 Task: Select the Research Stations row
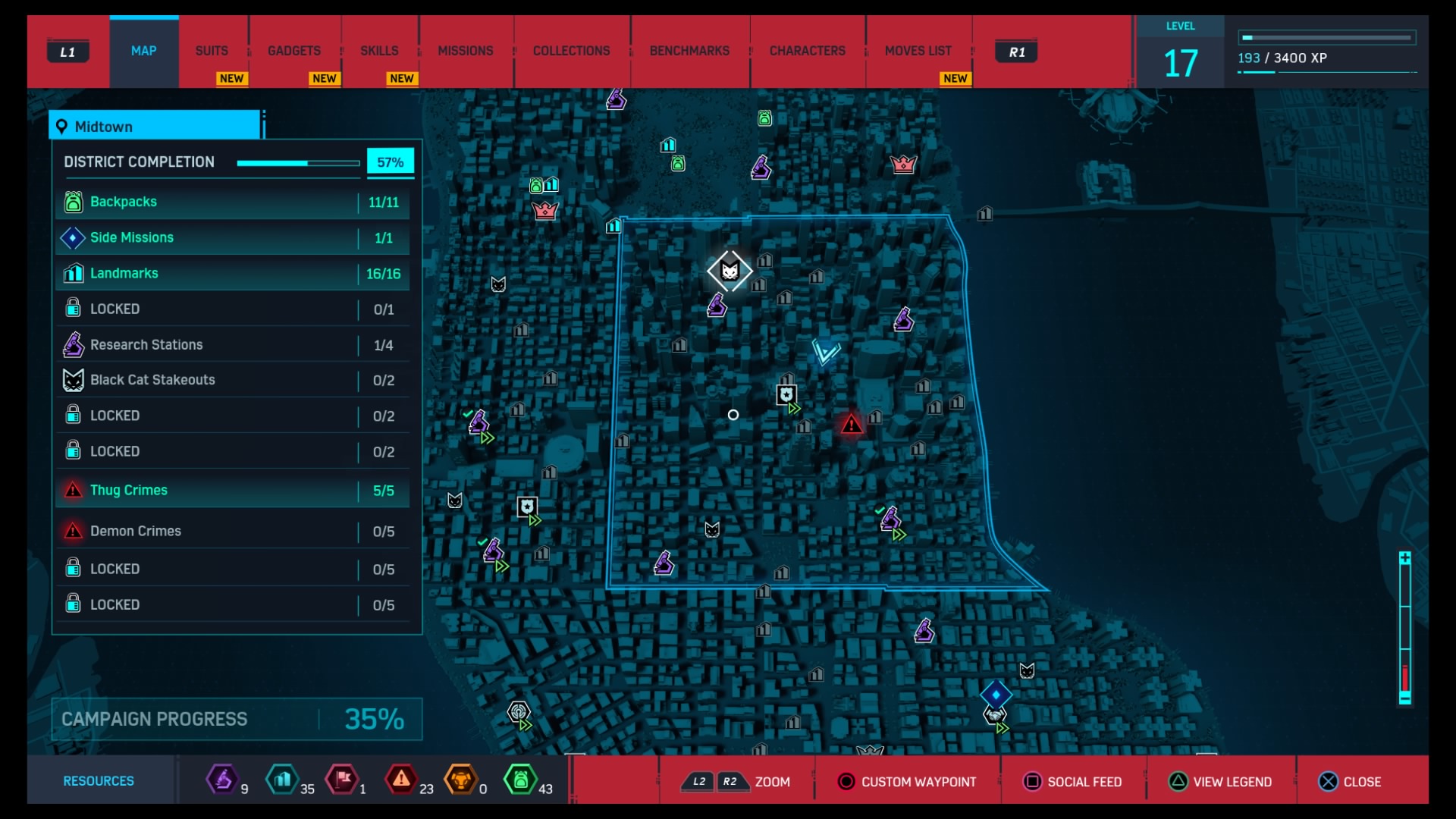coord(233,345)
